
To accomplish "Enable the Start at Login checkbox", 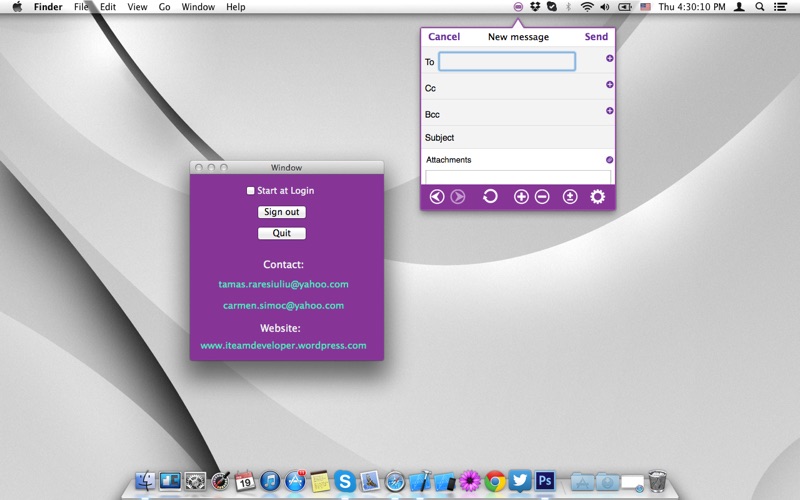I will [250, 190].
